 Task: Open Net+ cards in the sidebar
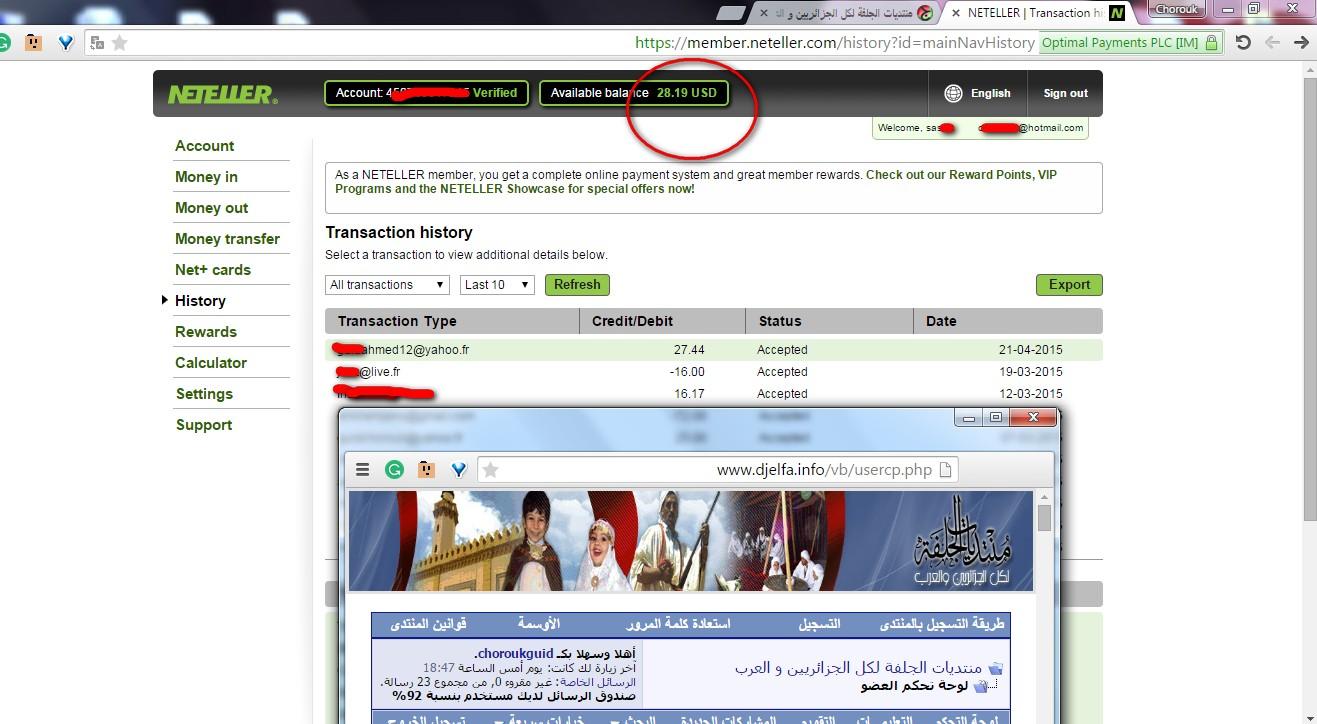[x=213, y=270]
